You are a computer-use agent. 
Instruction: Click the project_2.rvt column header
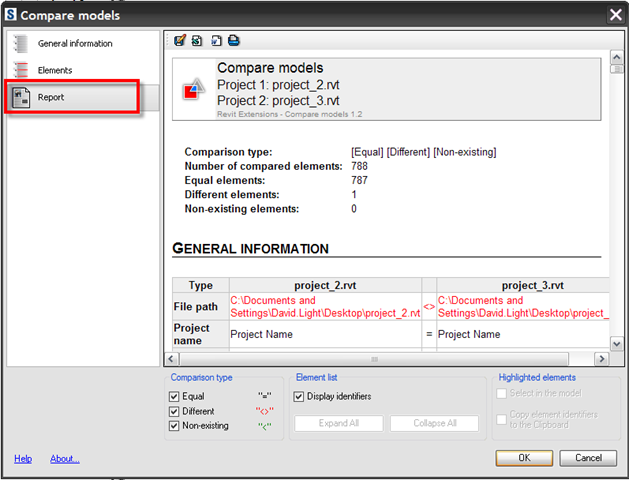pos(325,285)
